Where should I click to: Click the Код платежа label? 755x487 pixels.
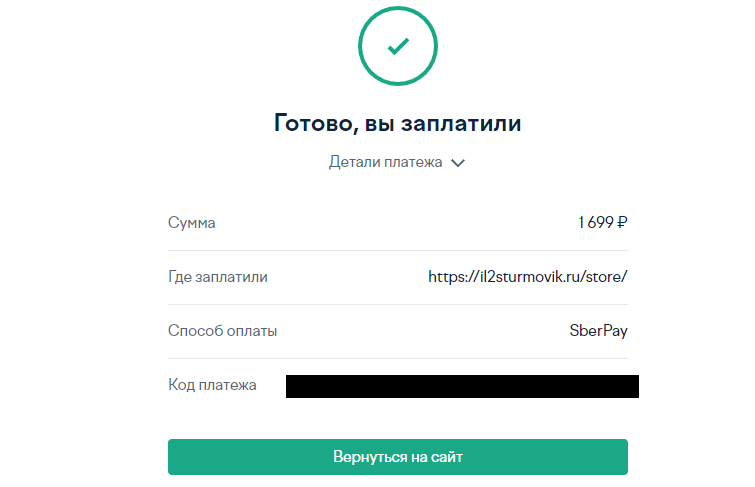click(x=212, y=385)
